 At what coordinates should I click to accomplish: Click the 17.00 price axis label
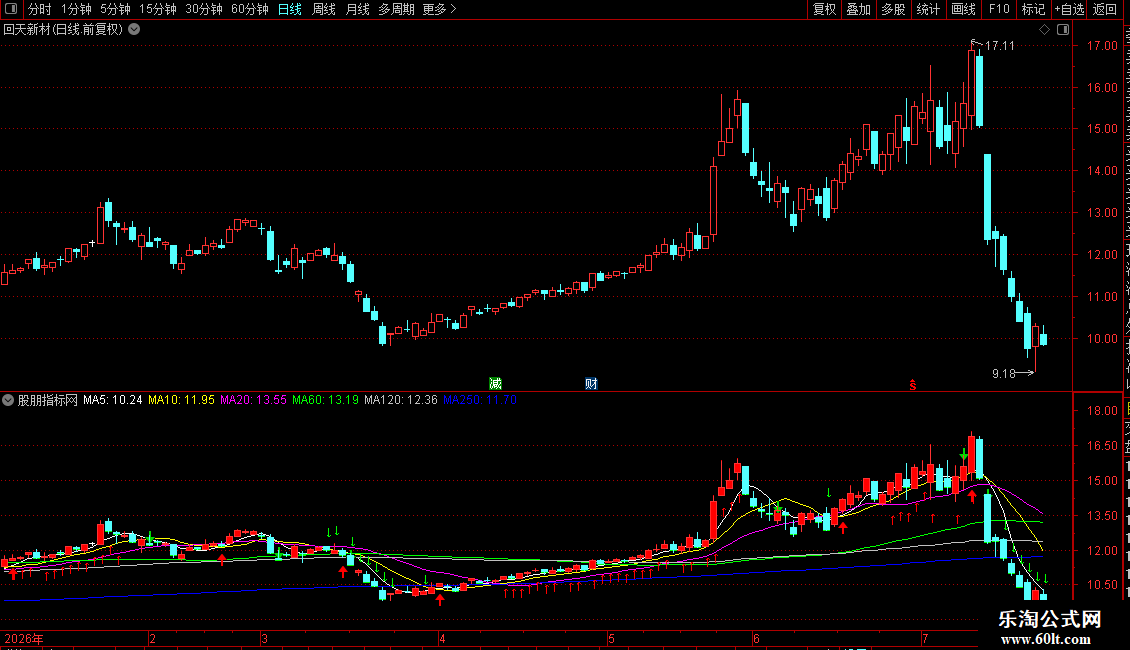click(1102, 45)
